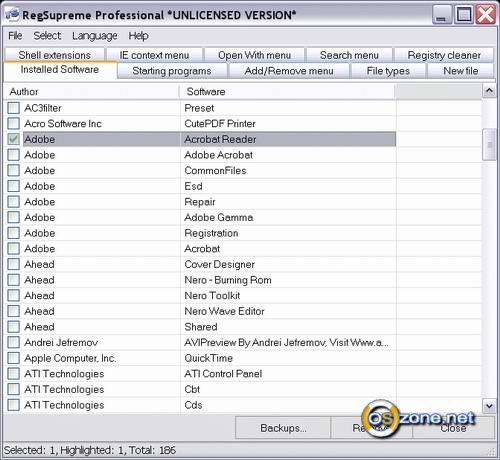
Task: Select the QuickTime entry
Action: [x=209, y=358]
